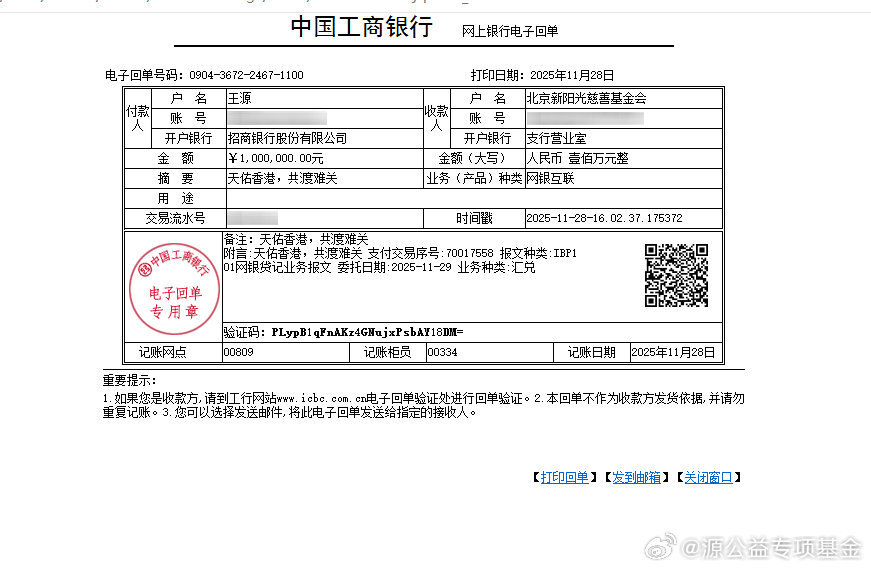The height and width of the screenshot is (568, 871).
Task: Select verification code PLypB1qFnAKz4GNujxPsbAY18DM=
Action: (367, 333)
